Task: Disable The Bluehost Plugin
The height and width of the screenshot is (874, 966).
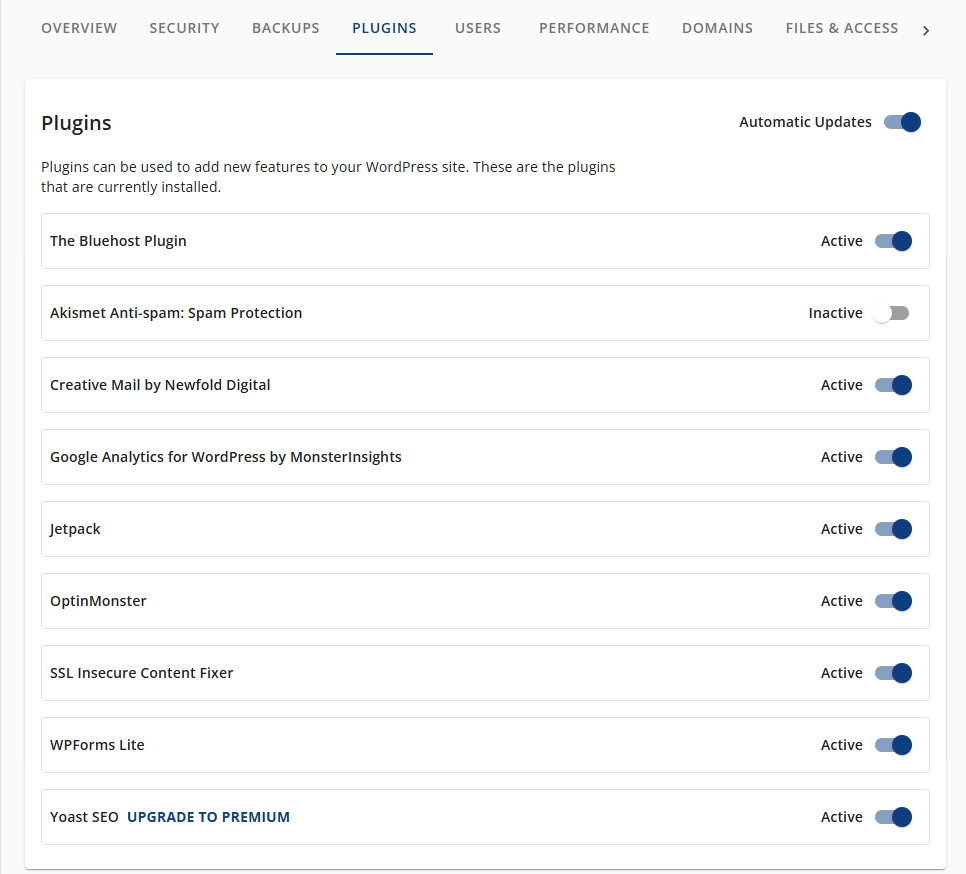Action: 893,241
